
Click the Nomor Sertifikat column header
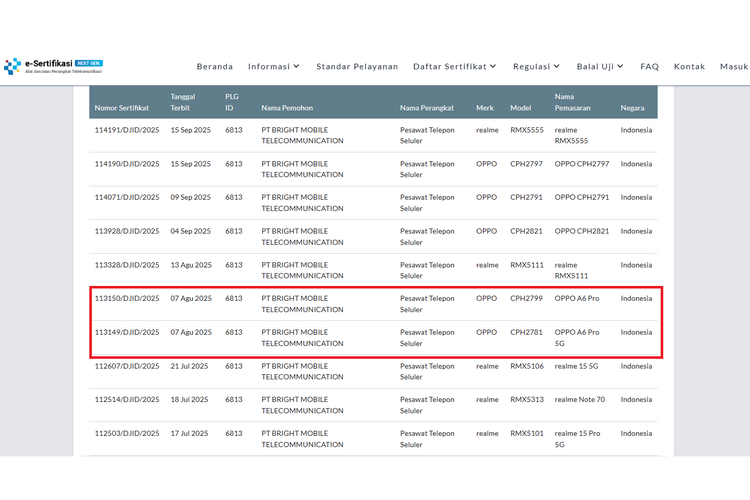[x=121, y=108]
